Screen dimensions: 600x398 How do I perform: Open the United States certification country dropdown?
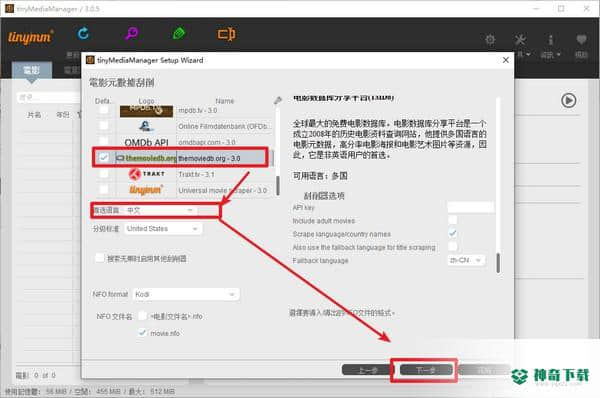pyautogui.click(x=163, y=229)
